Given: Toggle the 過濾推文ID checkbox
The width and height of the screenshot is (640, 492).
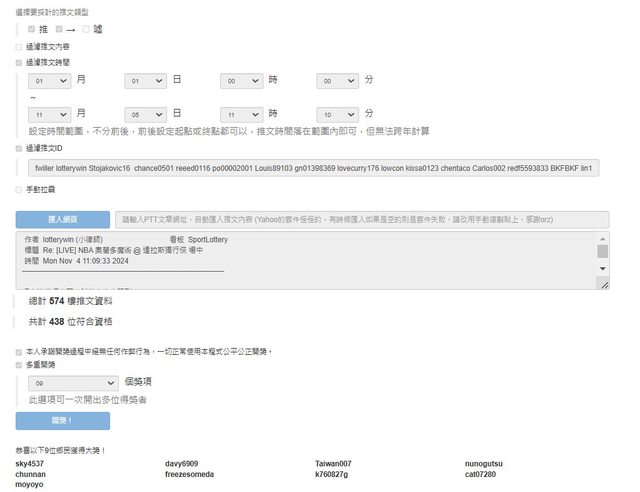Looking at the screenshot, I should (x=19, y=148).
